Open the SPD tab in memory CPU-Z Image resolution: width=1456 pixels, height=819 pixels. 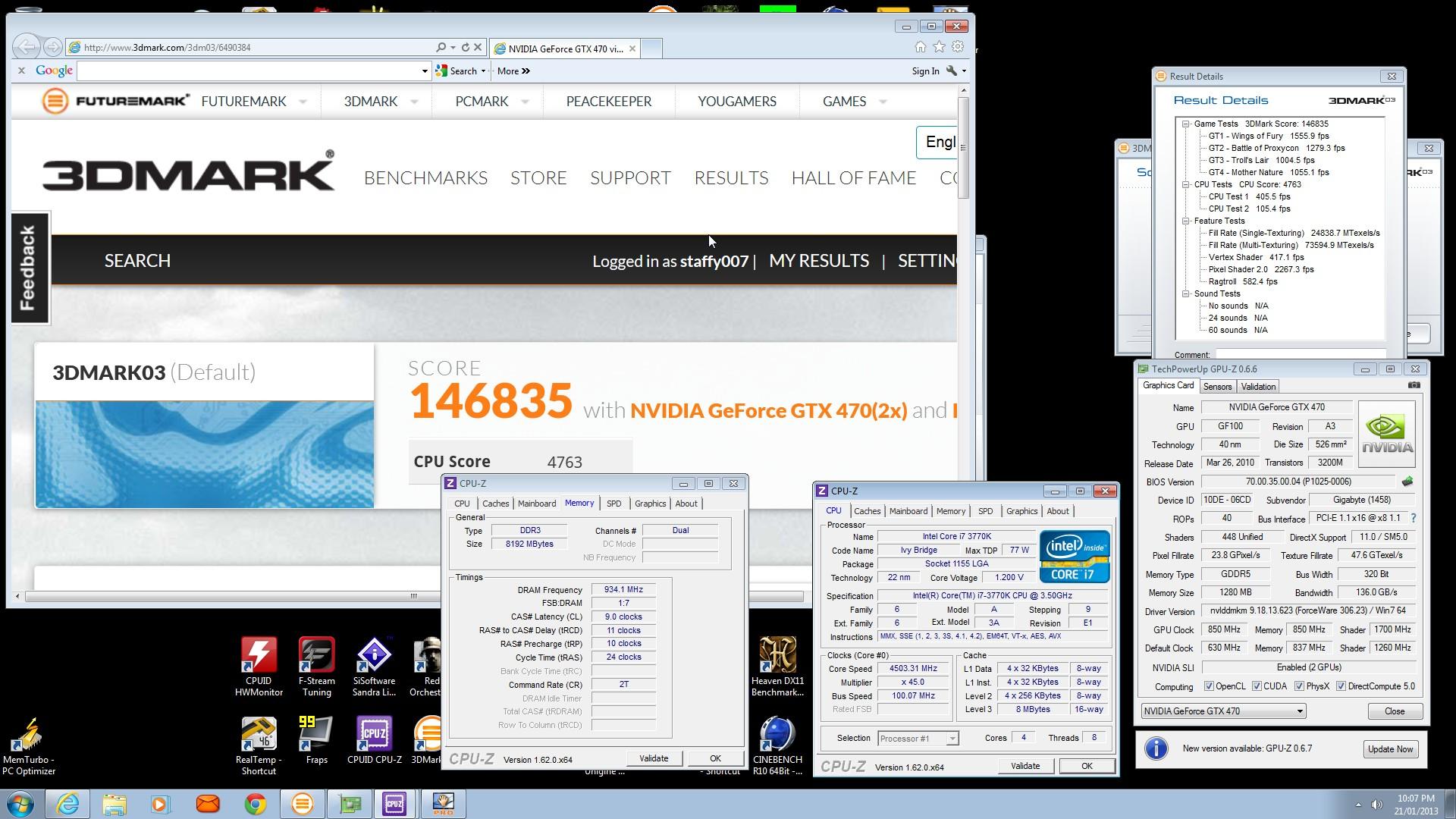click(x=613, y=504)
